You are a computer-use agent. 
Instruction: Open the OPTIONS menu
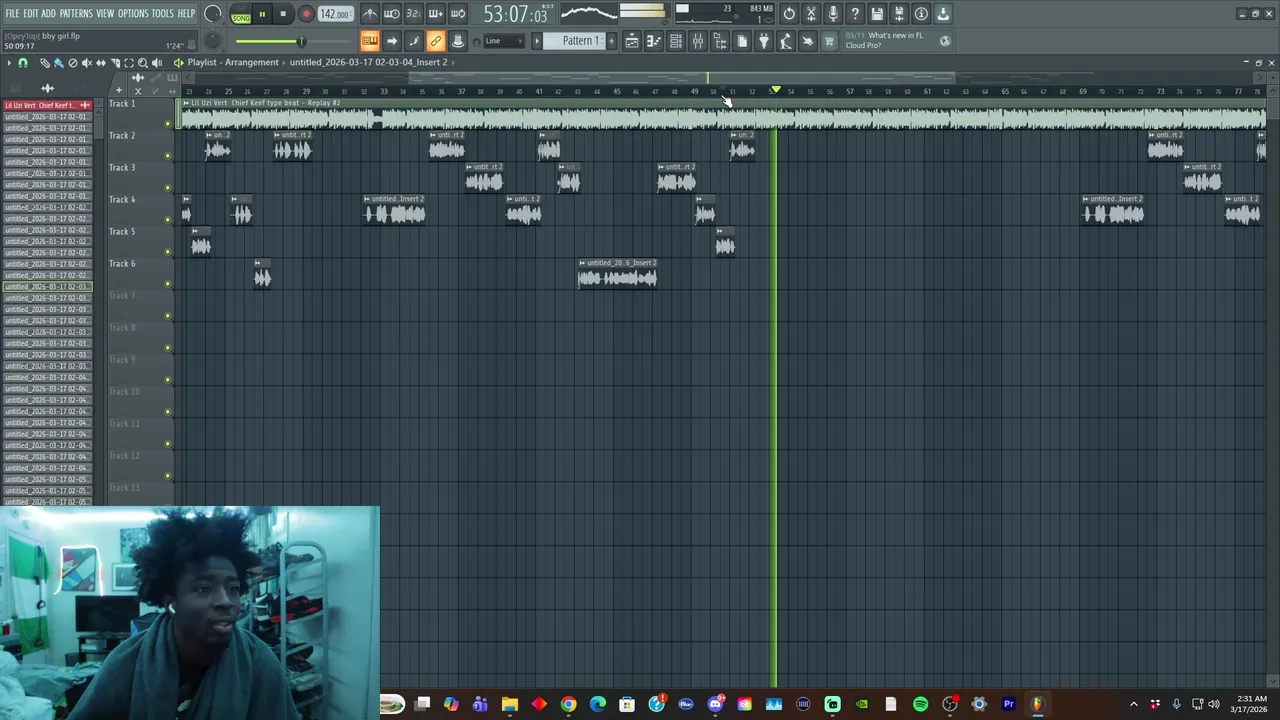coord(133,14)
